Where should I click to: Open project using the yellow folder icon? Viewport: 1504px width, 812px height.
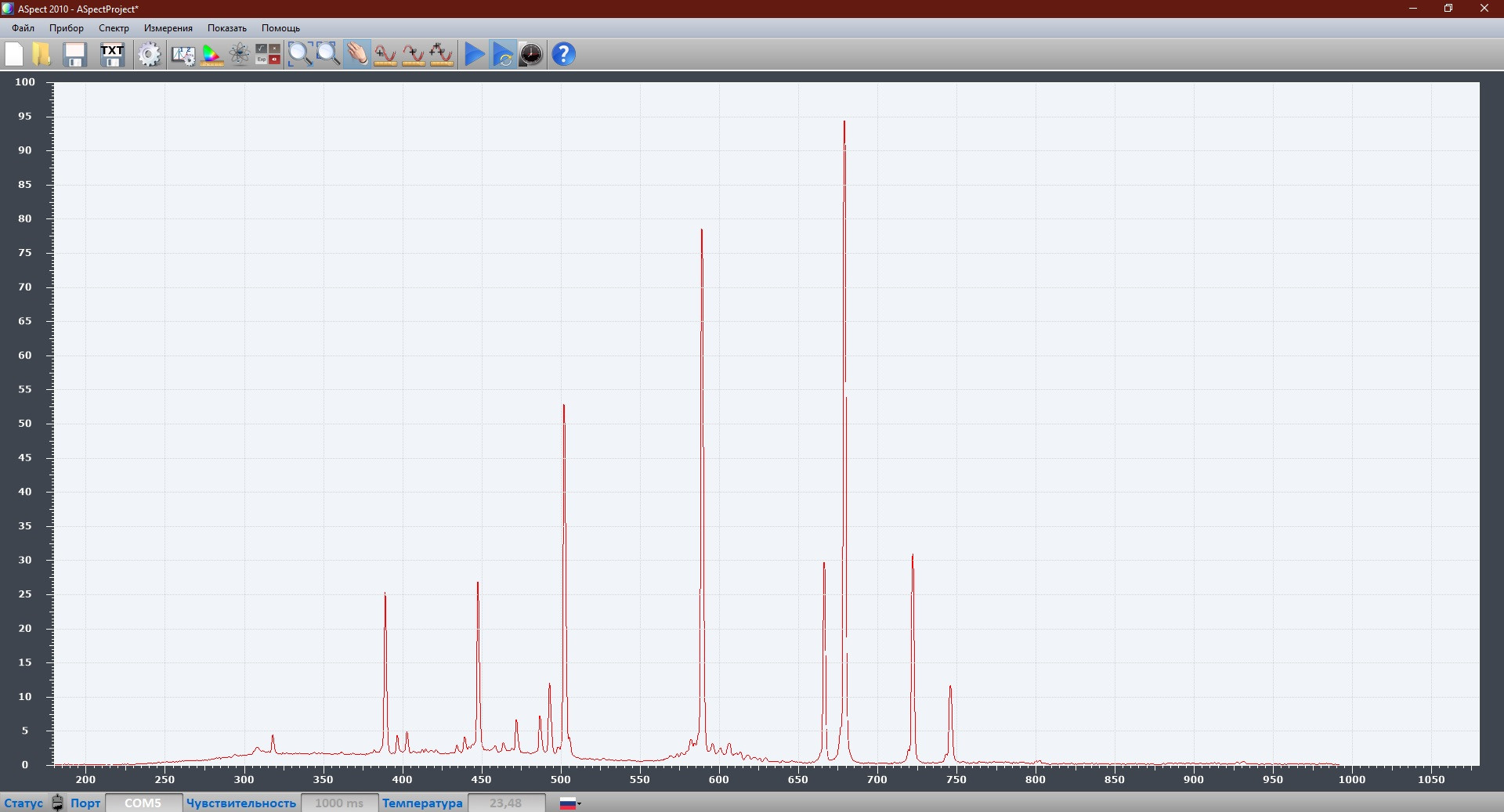click(x=42, y=54)
